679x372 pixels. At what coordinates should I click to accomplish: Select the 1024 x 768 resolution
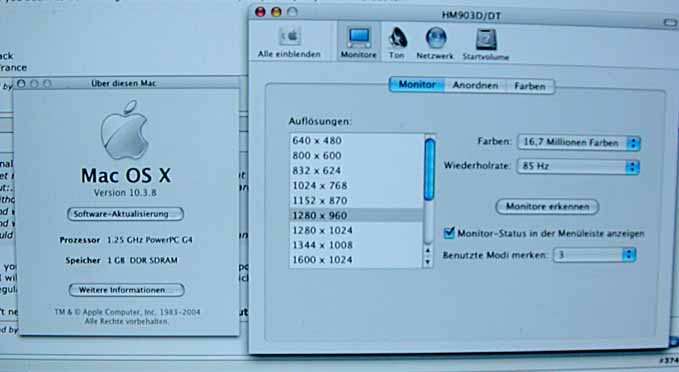click(x=356, y=185)
